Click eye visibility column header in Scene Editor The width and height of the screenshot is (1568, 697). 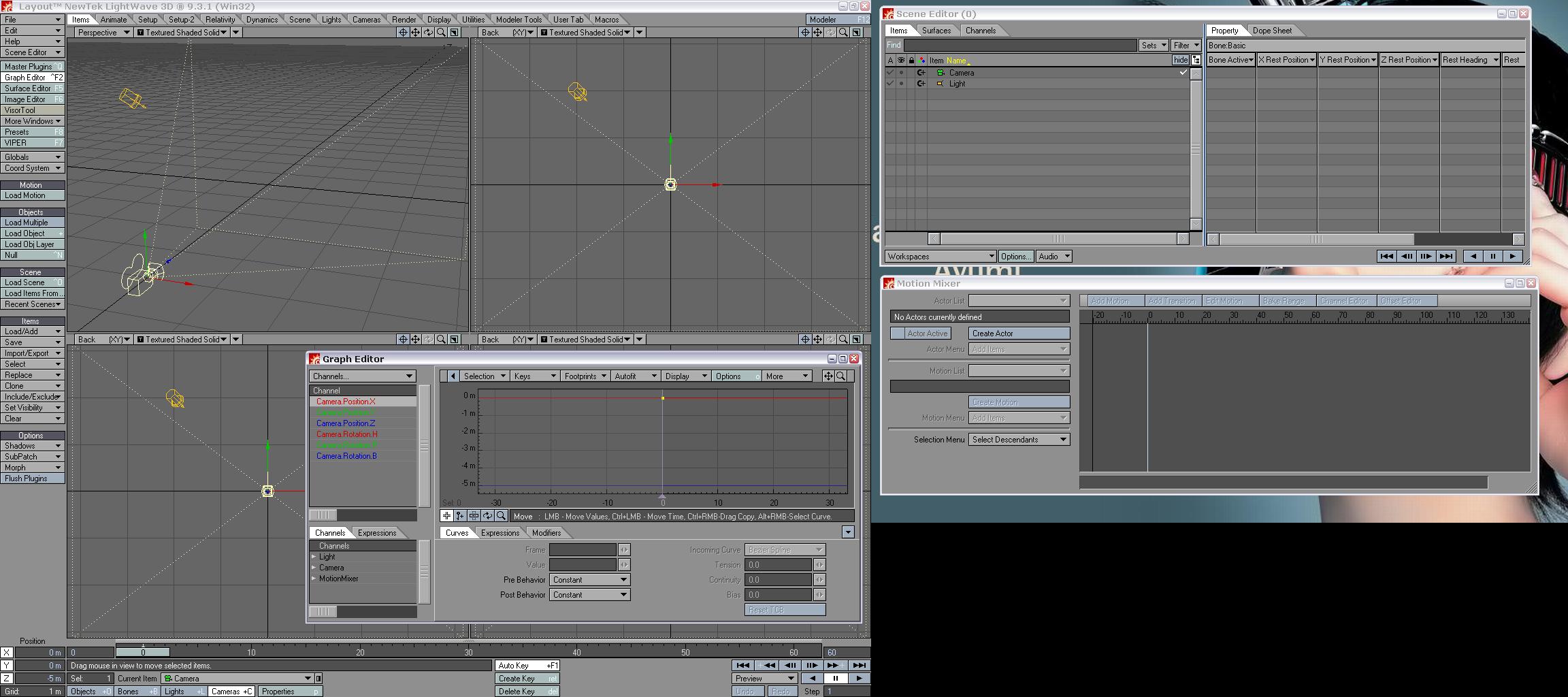point(900,60)
